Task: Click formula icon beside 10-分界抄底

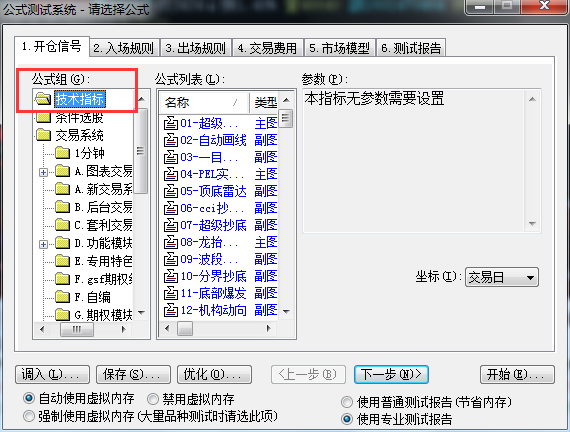Action: click(x=170, y=276)
